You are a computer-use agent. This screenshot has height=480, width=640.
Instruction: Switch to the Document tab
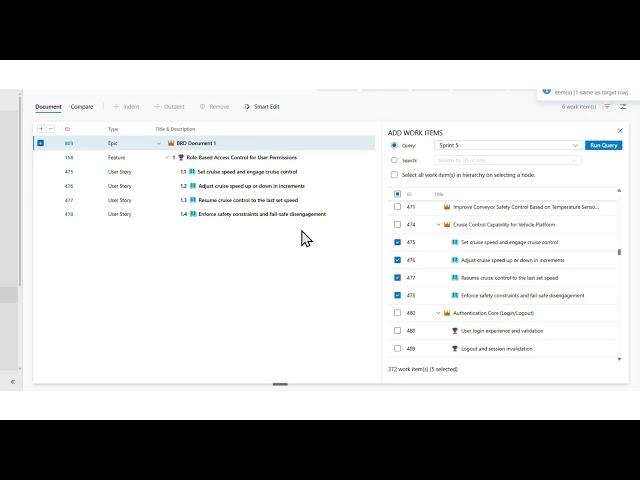[x=48, y=107]
